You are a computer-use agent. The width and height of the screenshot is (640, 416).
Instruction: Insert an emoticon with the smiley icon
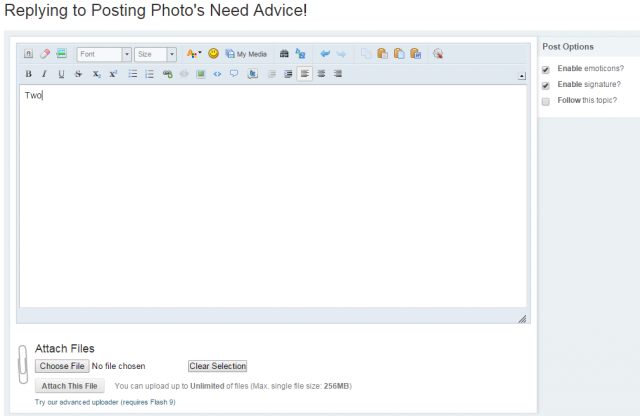click(x=213, y=54)
